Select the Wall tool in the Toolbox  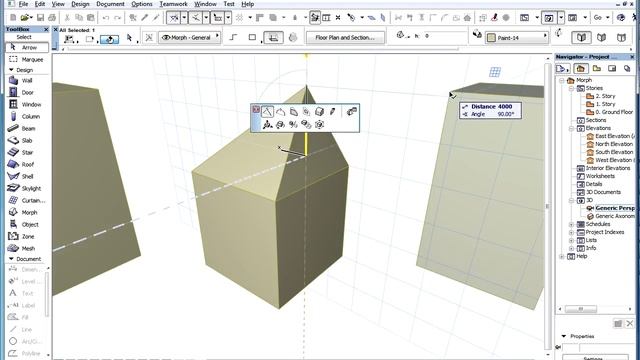[x=27, y=80]
